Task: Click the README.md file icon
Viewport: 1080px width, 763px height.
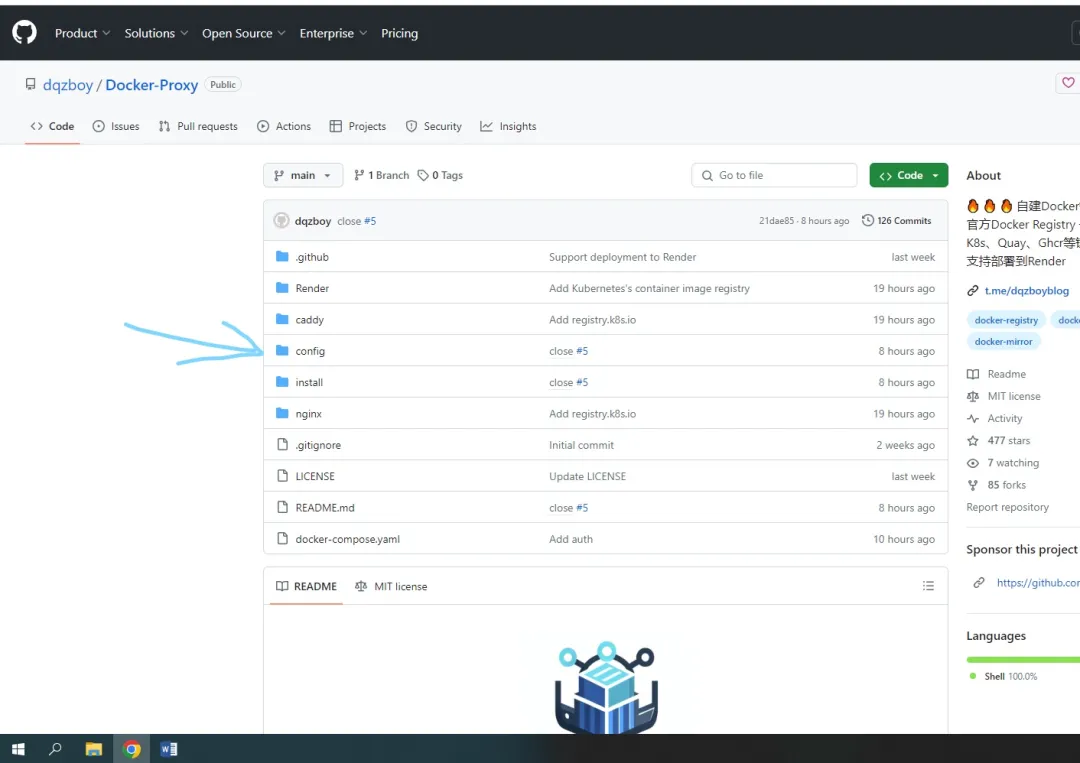Action: 282,508
